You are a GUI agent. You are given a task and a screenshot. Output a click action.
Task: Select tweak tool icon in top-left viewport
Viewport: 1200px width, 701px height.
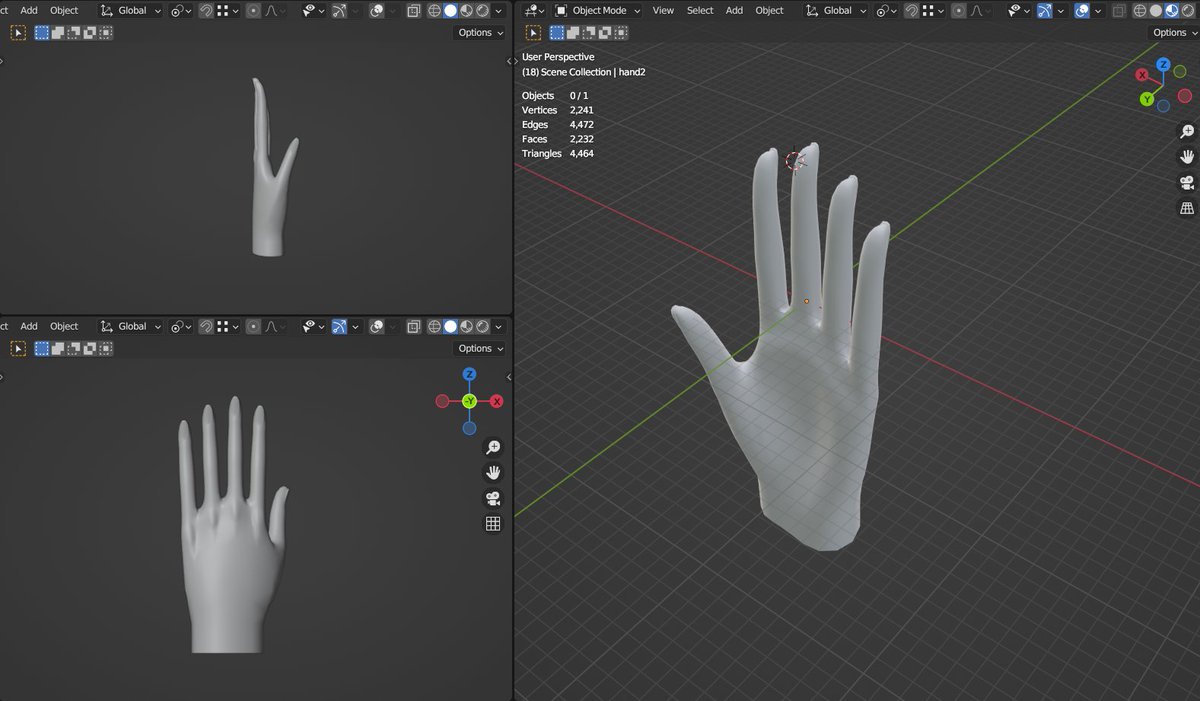pos(18,32)
